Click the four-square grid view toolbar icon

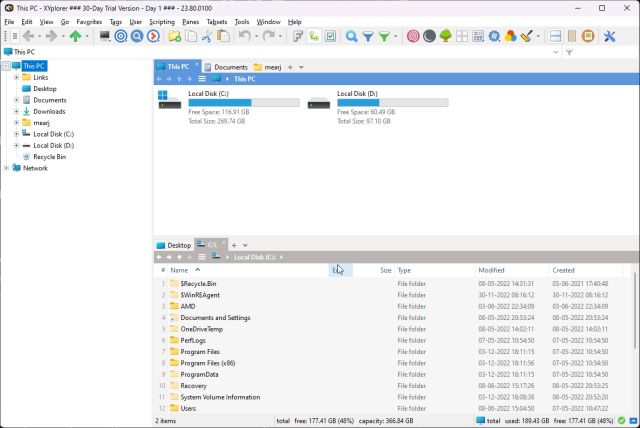coord(462,36)
